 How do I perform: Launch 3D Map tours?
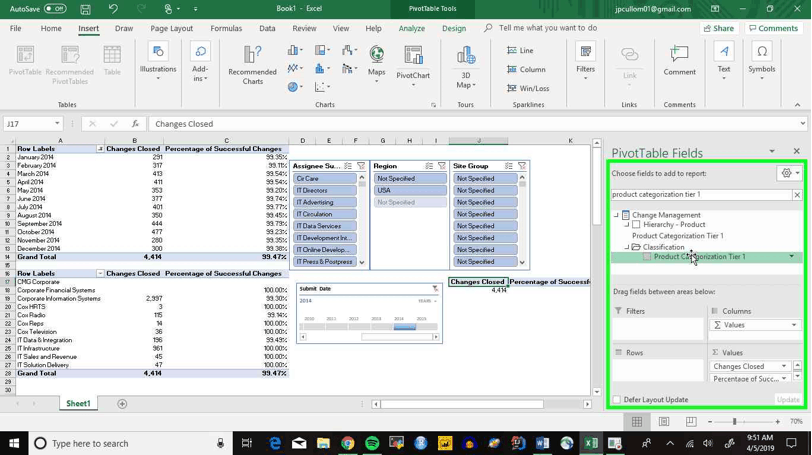(x=466, y=66)
